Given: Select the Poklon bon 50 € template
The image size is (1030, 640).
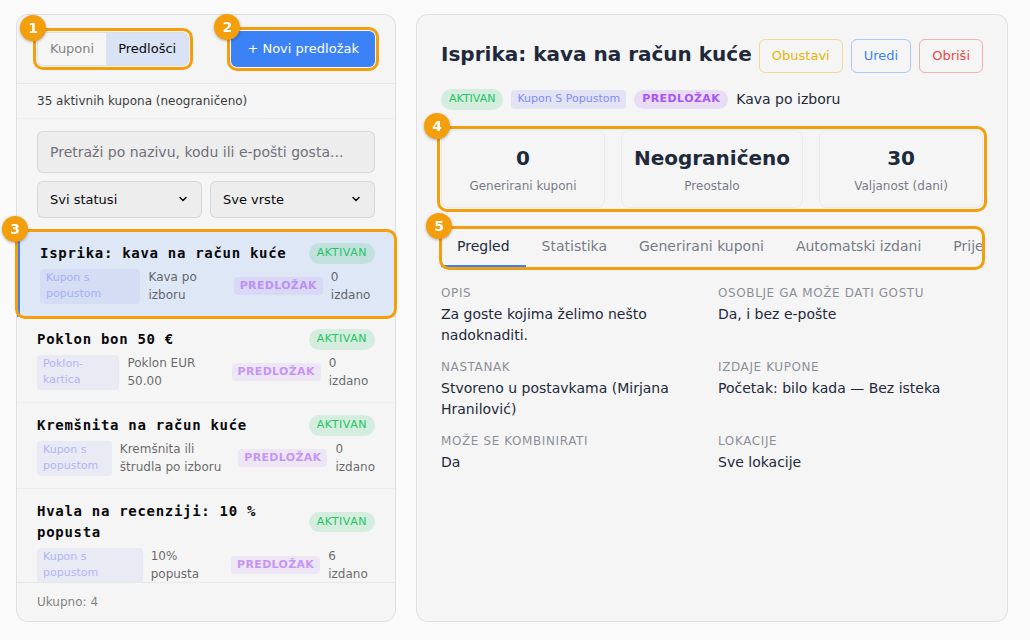Looking at the screenshot, I should (x=206, y=359).
